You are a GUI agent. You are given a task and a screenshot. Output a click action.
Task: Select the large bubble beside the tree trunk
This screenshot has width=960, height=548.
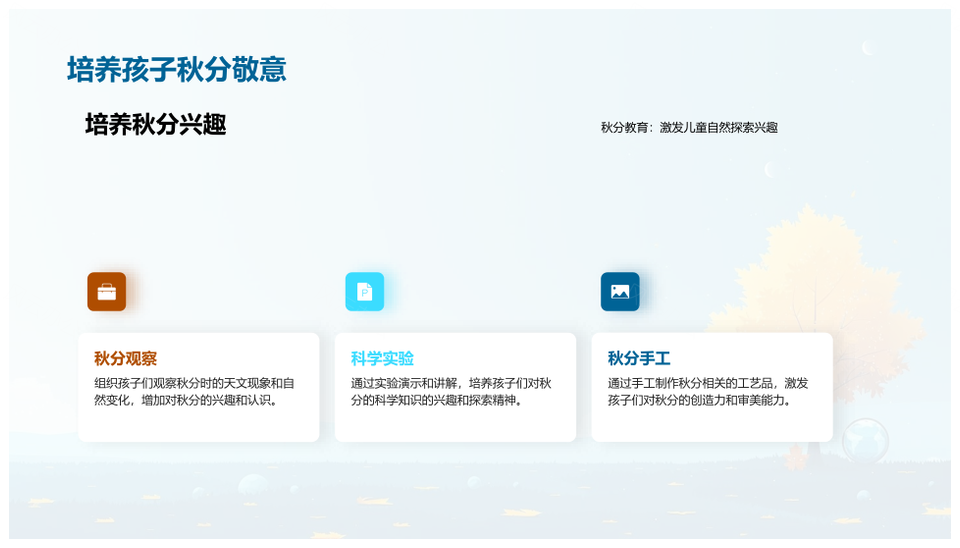coord(864,440)
